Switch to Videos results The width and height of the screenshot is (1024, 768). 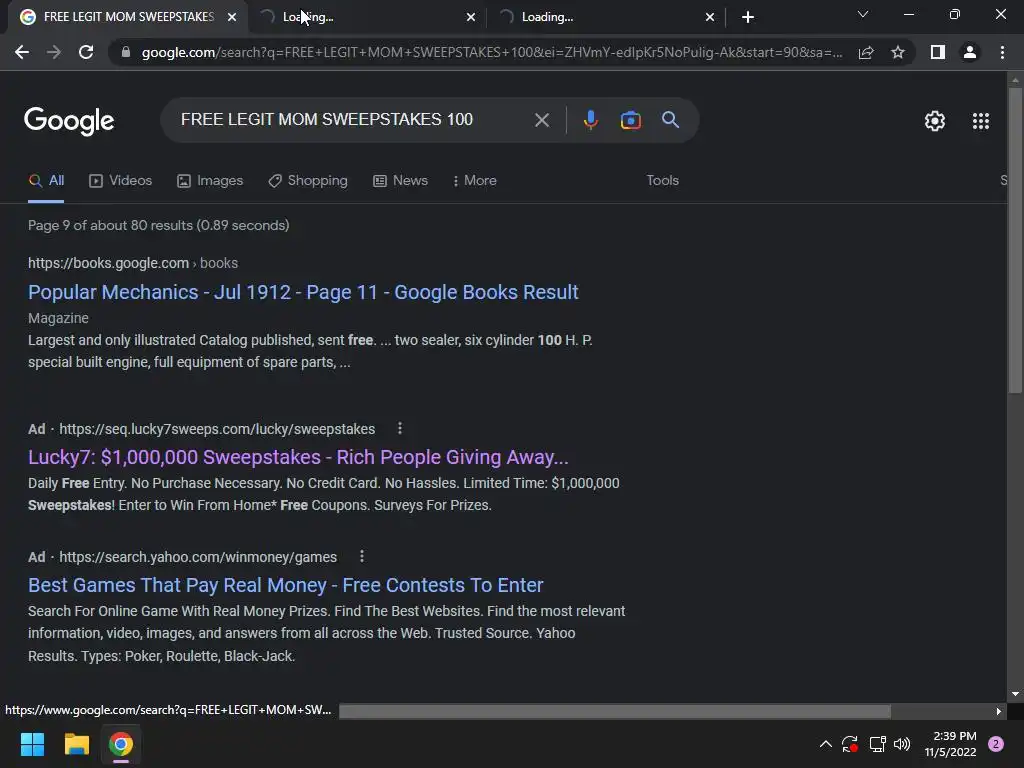(120, 180)
